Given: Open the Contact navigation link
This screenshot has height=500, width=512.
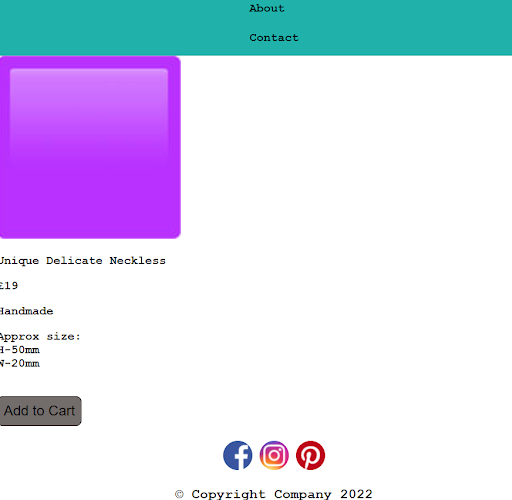Looking at the screenshot, I should tap(274, 38).
